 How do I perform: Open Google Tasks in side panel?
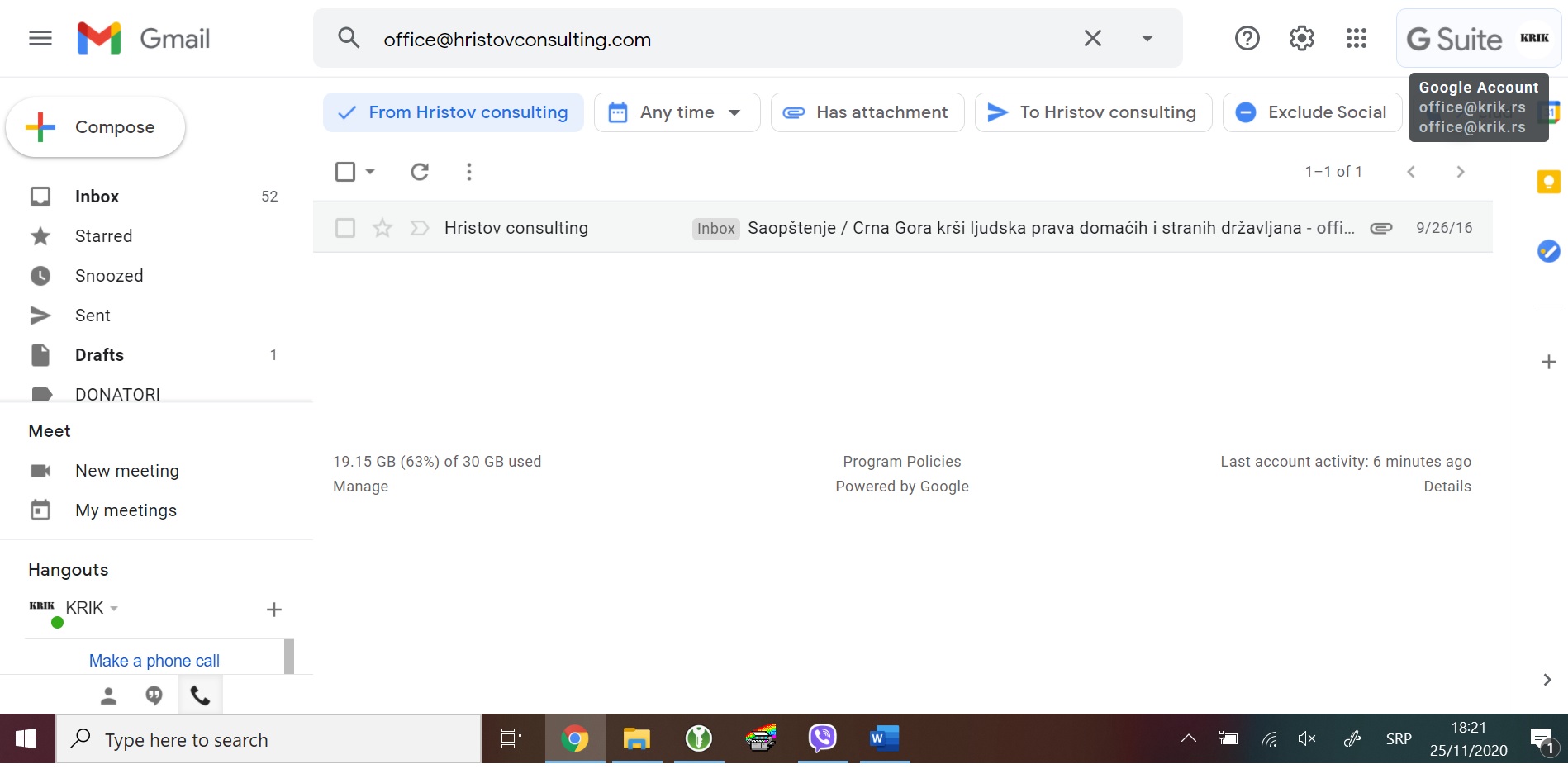(x=1548, y=251)
